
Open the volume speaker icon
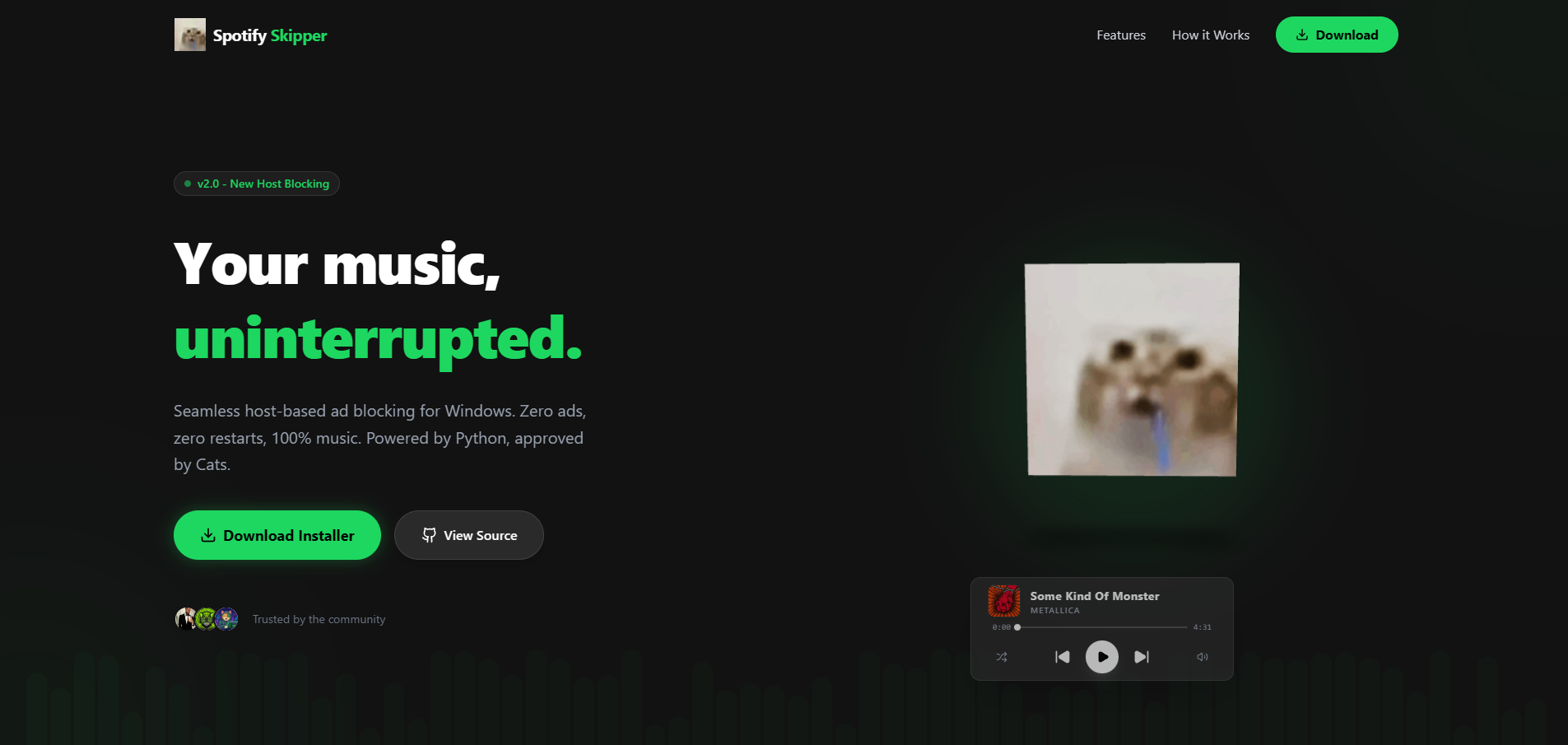1203,656
